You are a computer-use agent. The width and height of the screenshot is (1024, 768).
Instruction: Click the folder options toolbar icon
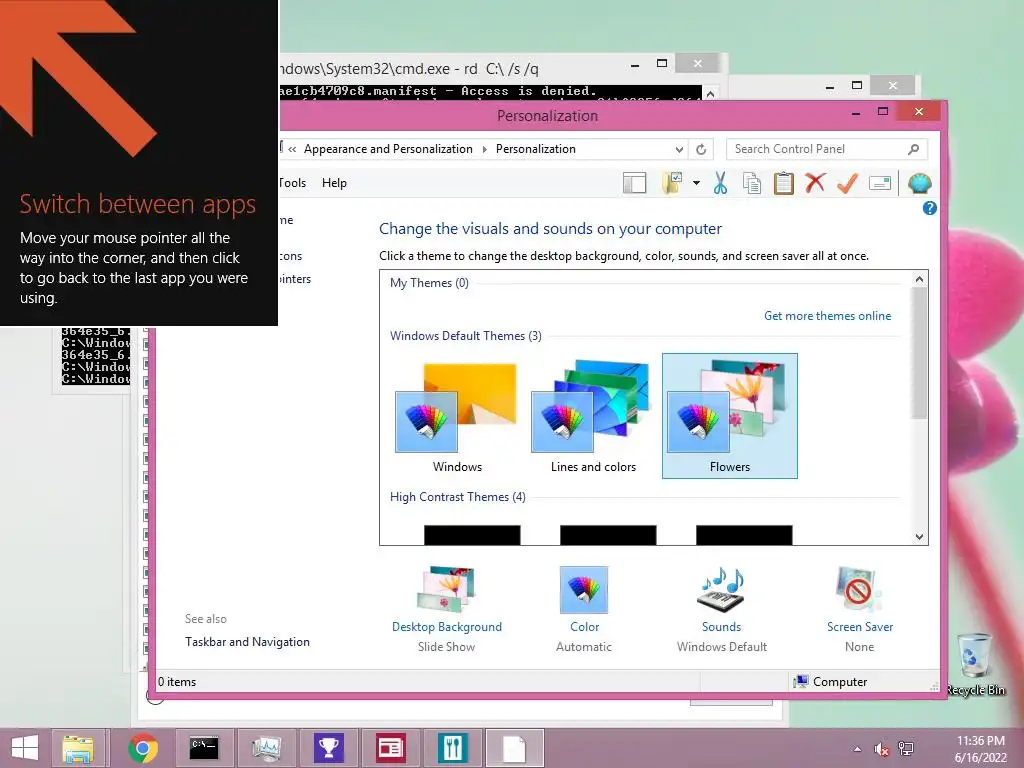click(x=672, y=184)
